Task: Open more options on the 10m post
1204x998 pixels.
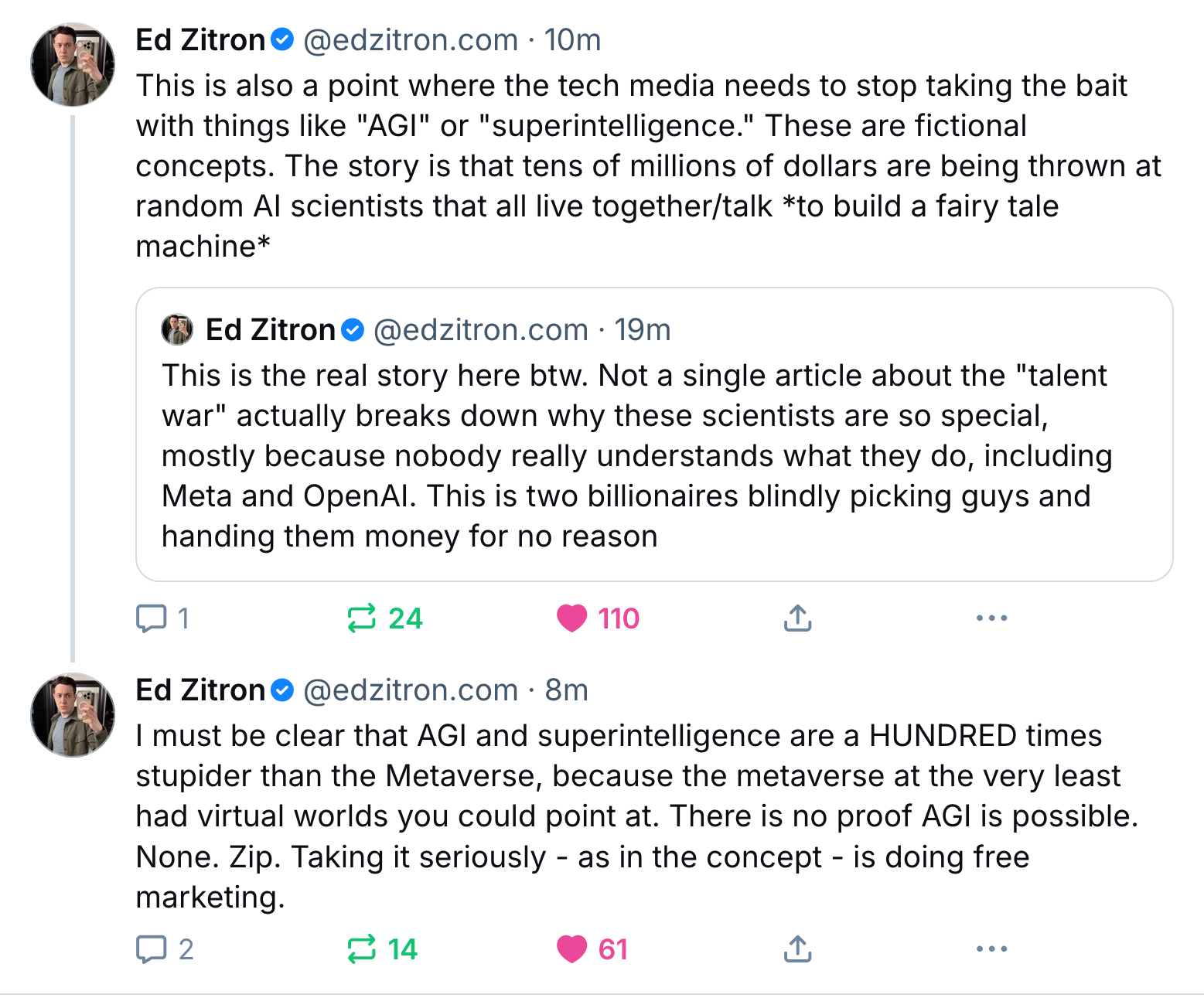Action: tap(991, 618)
